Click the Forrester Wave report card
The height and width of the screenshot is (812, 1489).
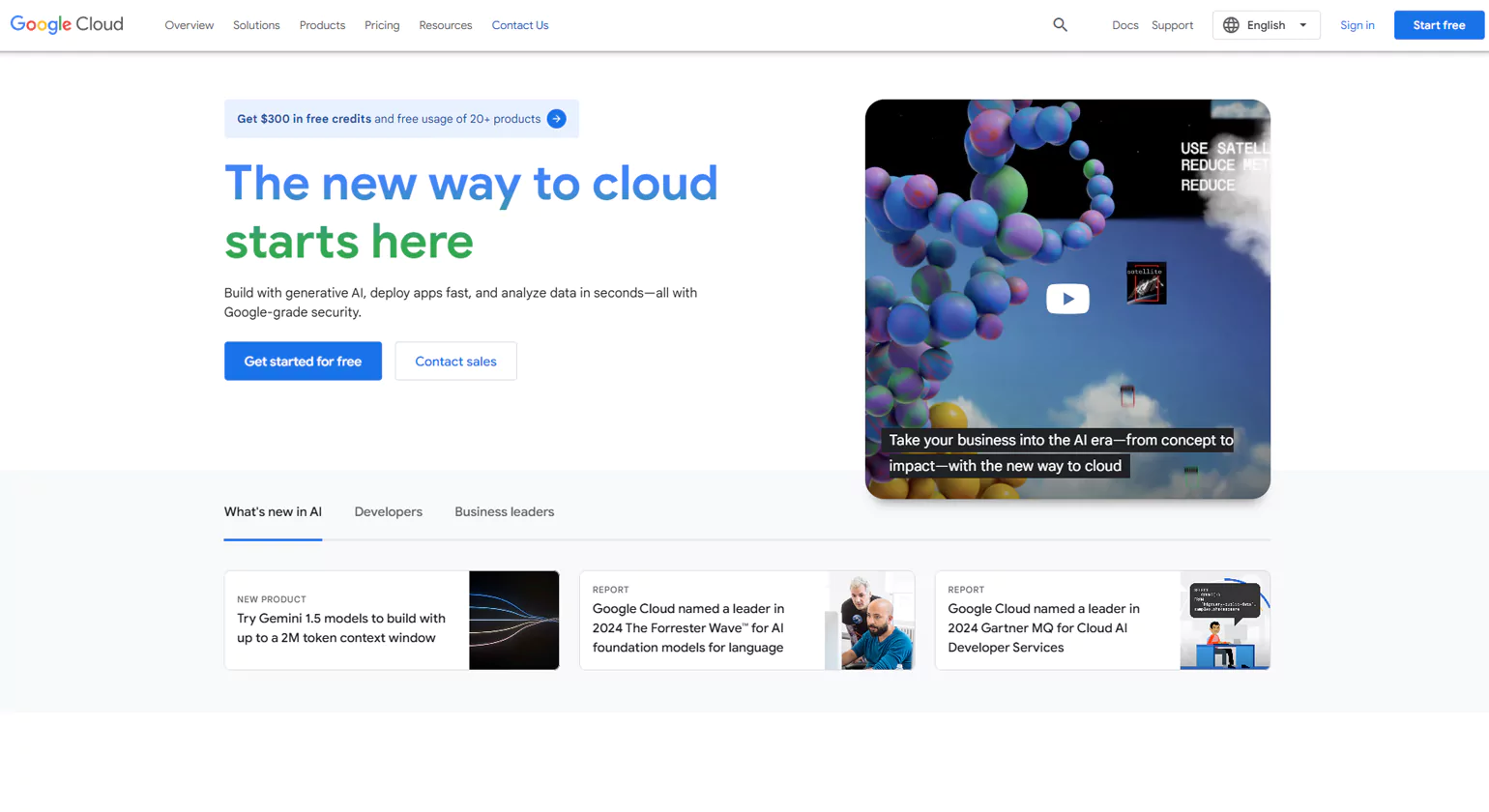[x=746, y=618]
